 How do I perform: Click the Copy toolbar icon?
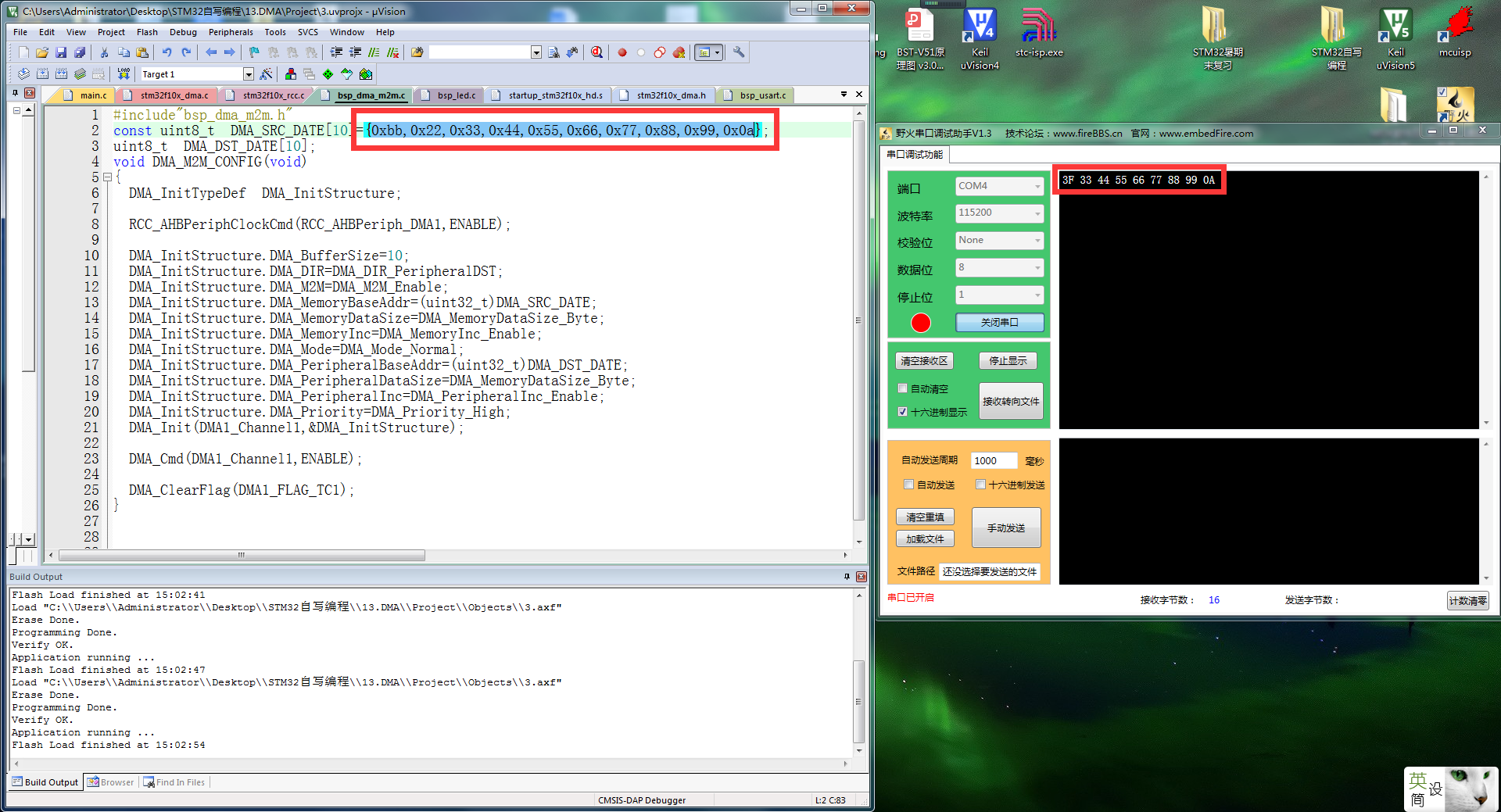coord(124,52)
